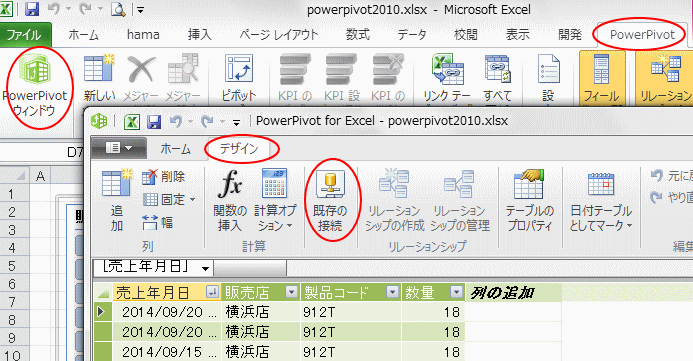This screenshot has height=361, width=693.
Task: Click the Add column (追加) icon
Action: pyautogui.click(x=117, y=200)
